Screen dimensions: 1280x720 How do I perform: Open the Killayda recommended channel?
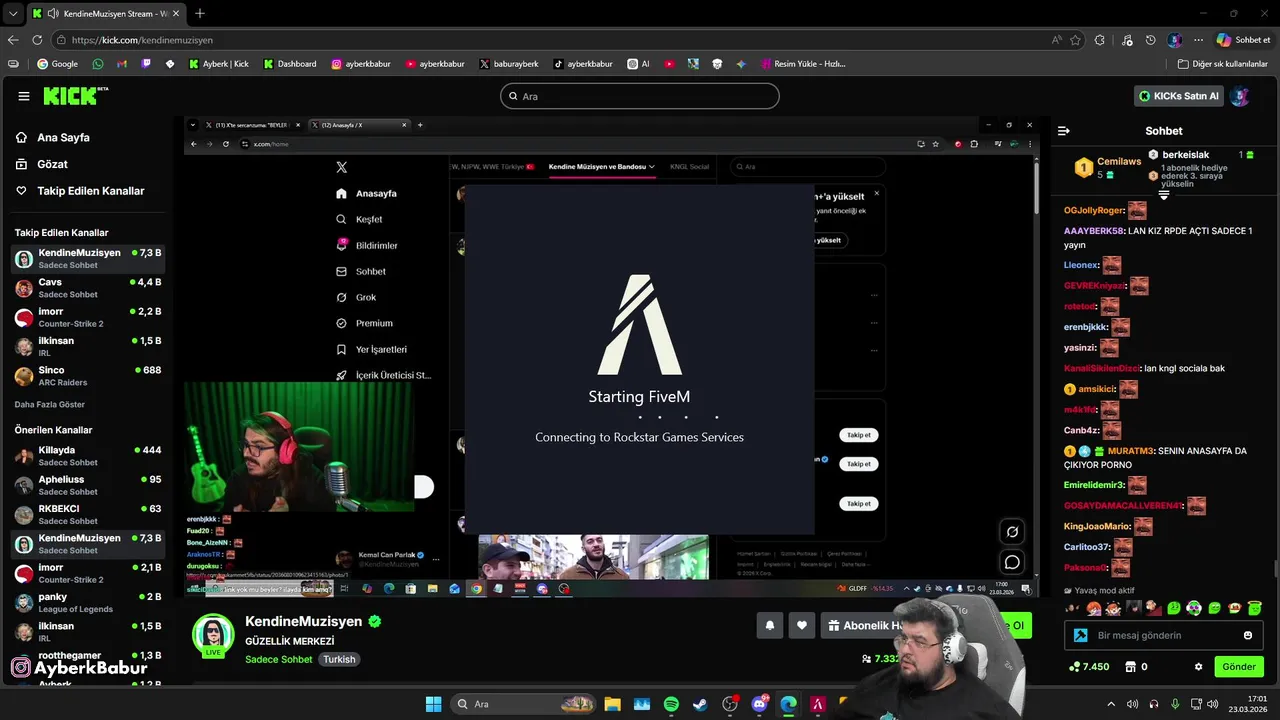pyautogui.click(x=88, y=456)
